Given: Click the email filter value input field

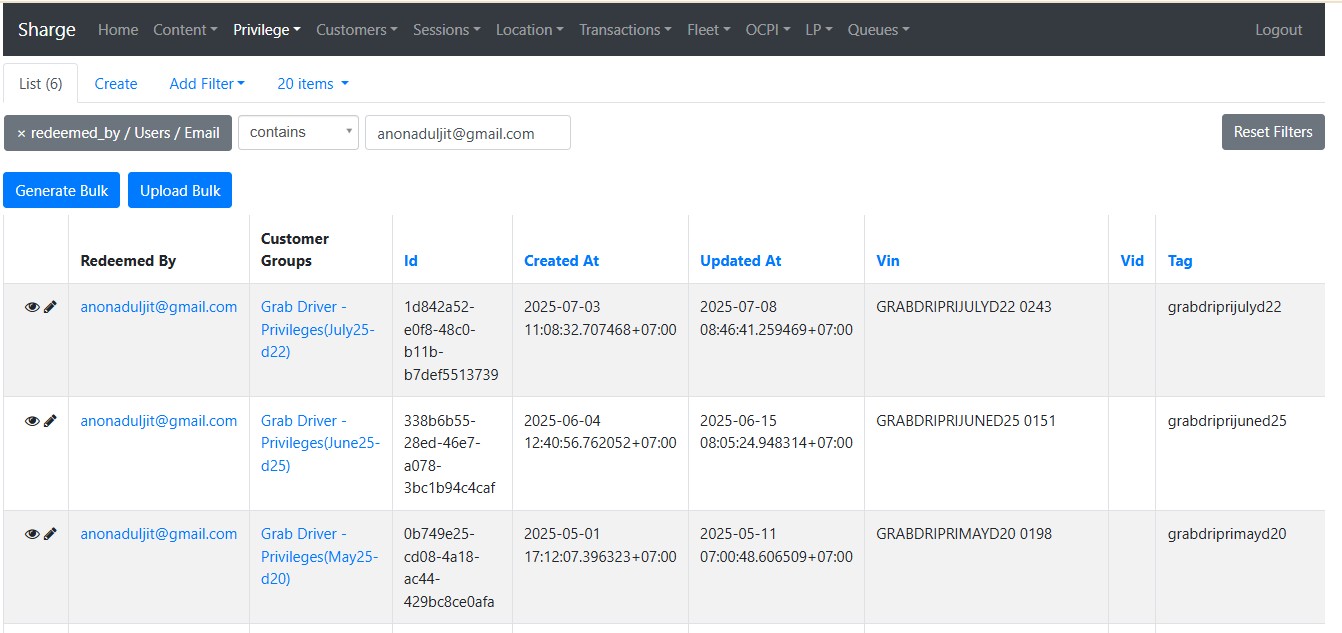Looking at the screenshot, I should [x=467, y=133].
